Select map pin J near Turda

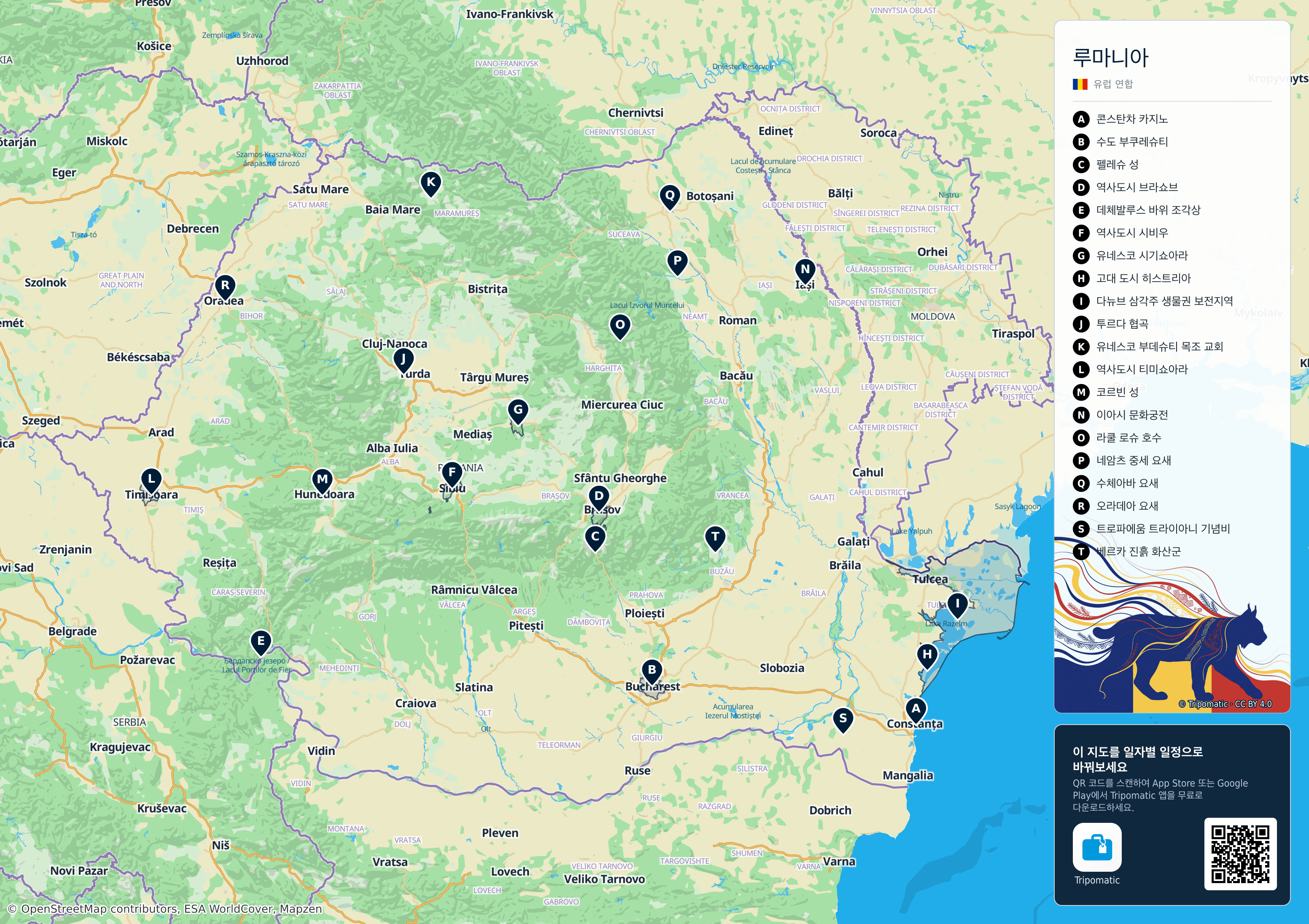pos(403,360)
